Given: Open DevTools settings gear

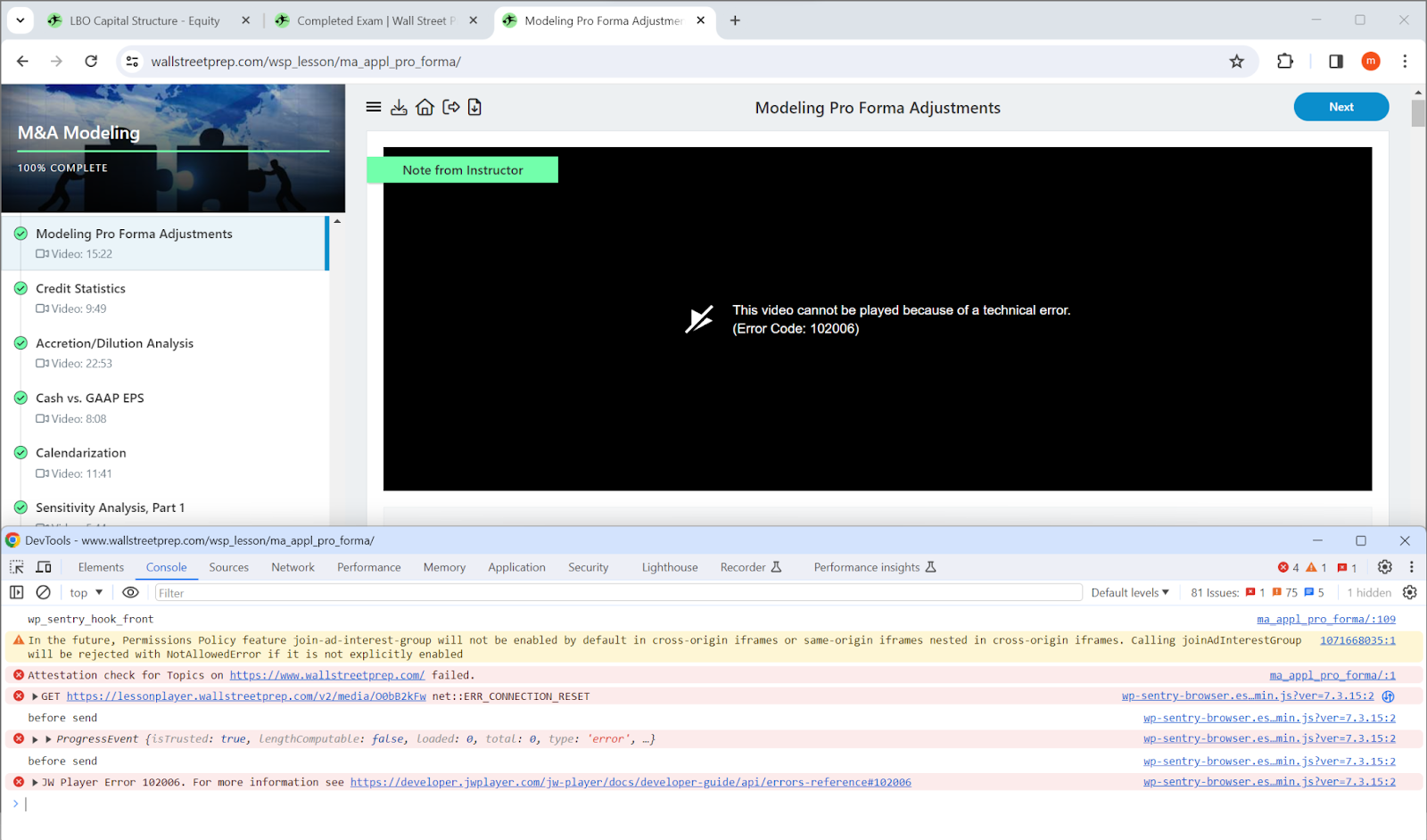Looking at the screenshot, I should tap(1384, 567).
